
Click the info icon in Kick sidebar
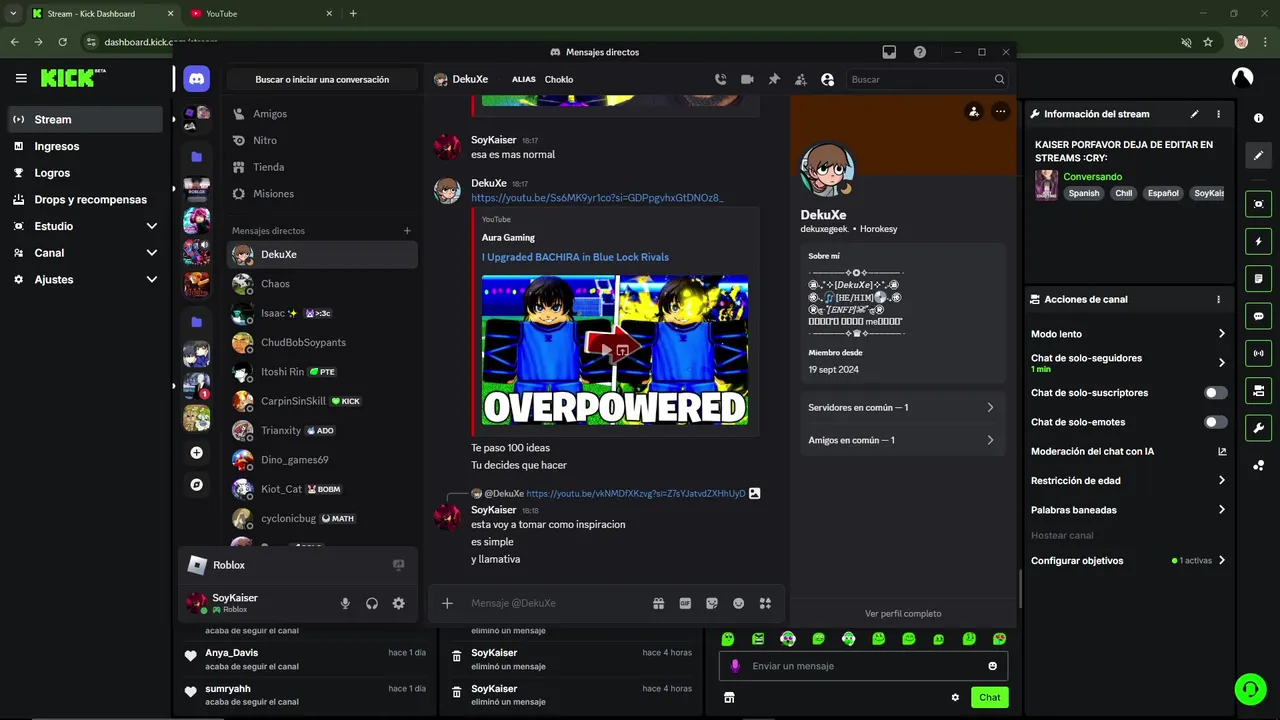[1258, 118]
